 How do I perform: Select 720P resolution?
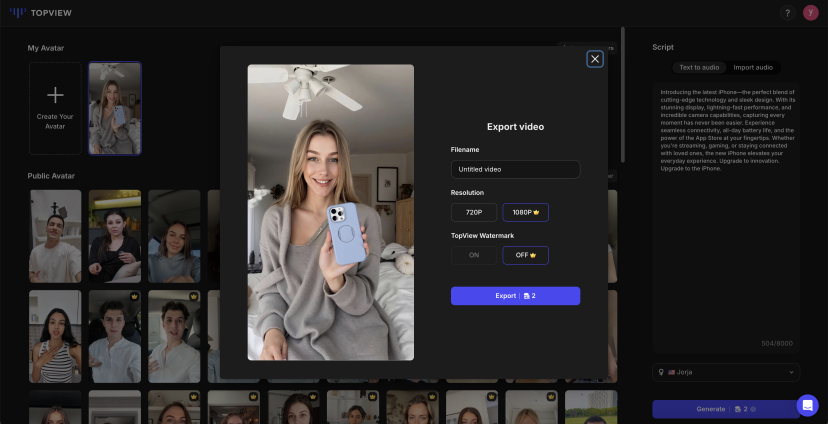pos(474,212)
